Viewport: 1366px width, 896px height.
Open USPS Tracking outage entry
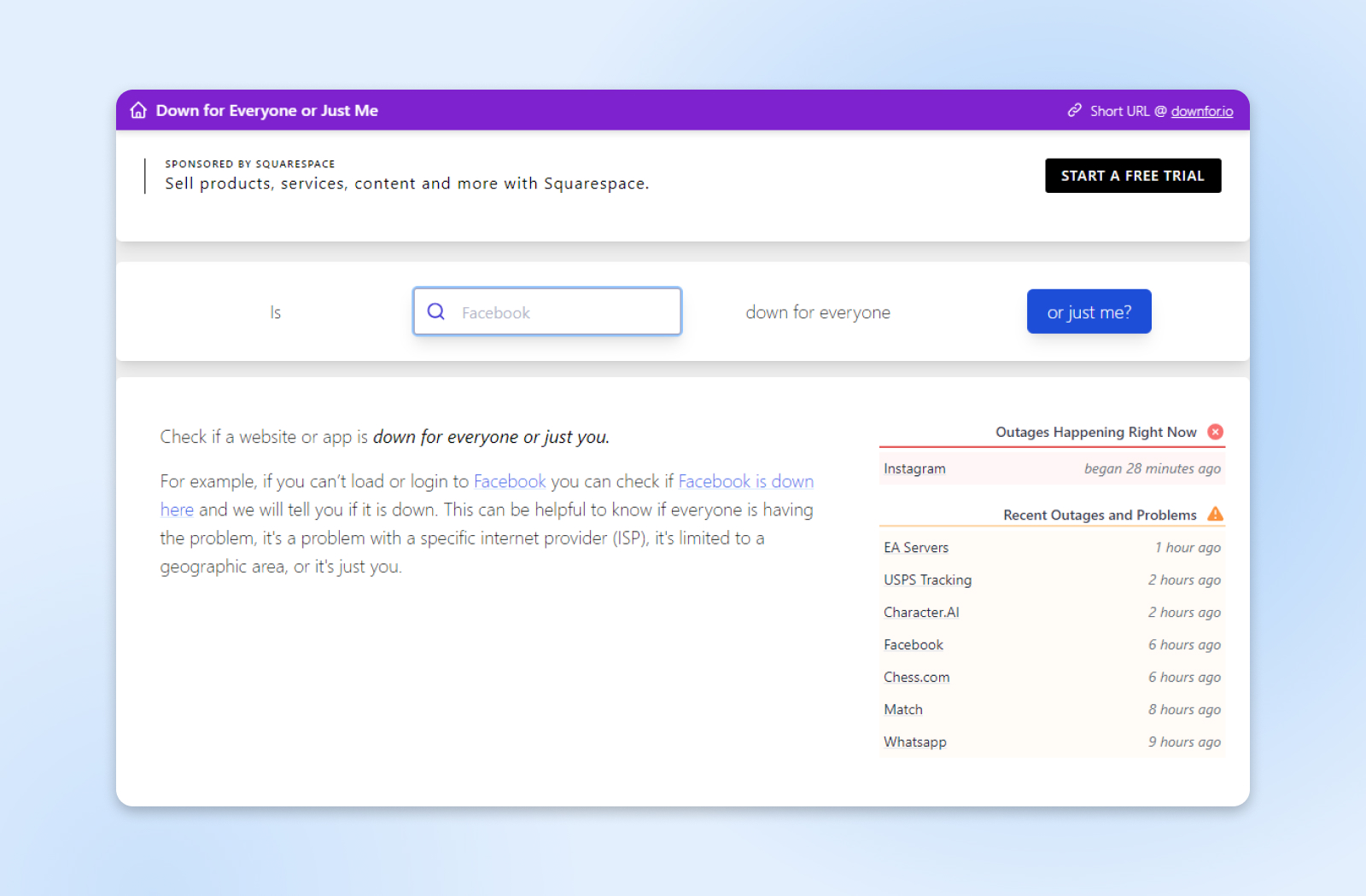tap(927, 580)
